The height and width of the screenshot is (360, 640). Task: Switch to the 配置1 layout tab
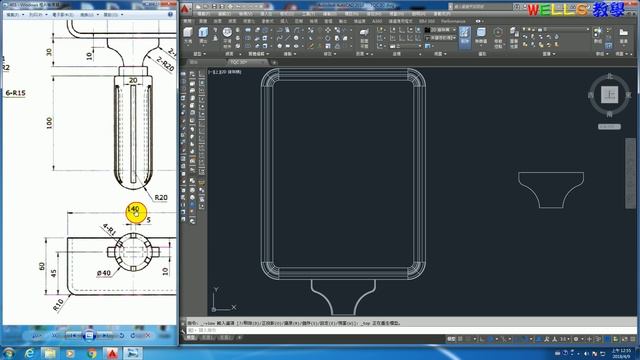(207, 338)
